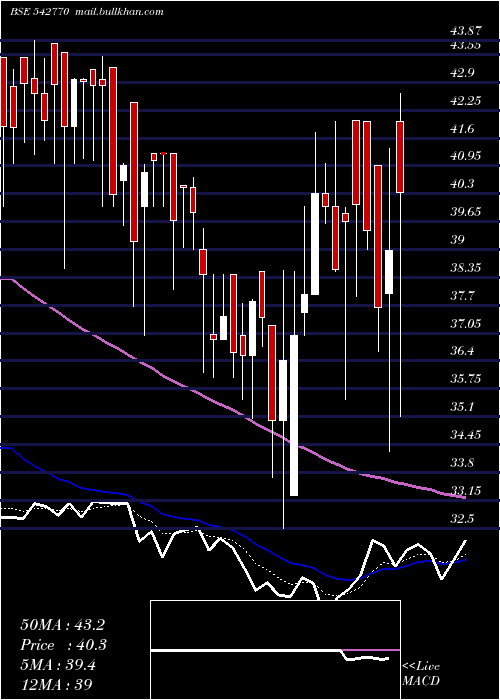The image size is (500, 700).
Task: Click the tall white candlestick reaching 33.15
Action: click(x=294, y=415)
